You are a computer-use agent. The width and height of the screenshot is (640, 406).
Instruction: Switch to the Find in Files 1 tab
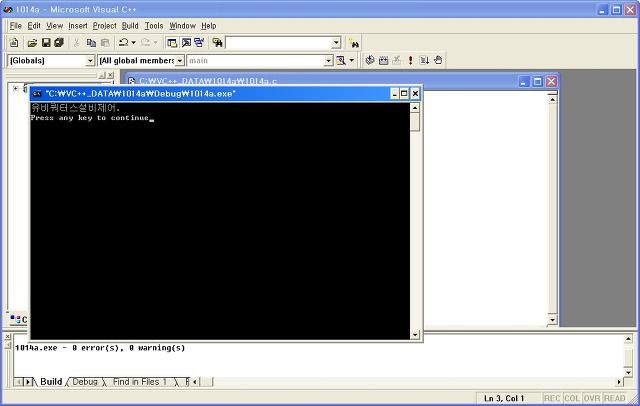click(x=140, y=382)
